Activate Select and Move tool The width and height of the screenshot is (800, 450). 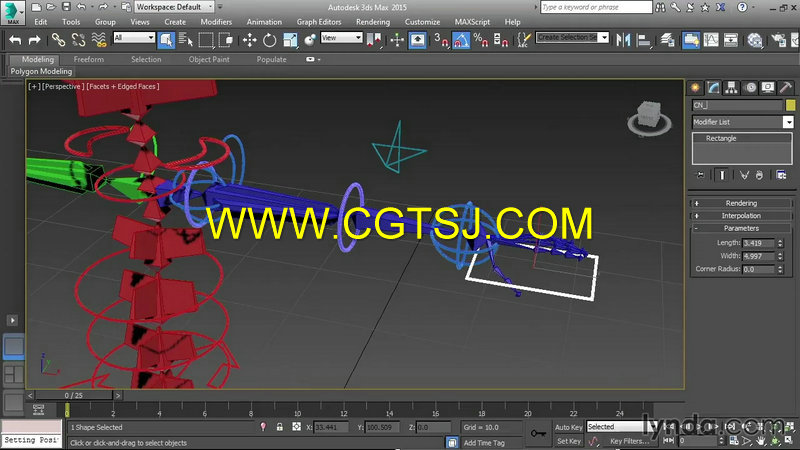click(249, 40)
